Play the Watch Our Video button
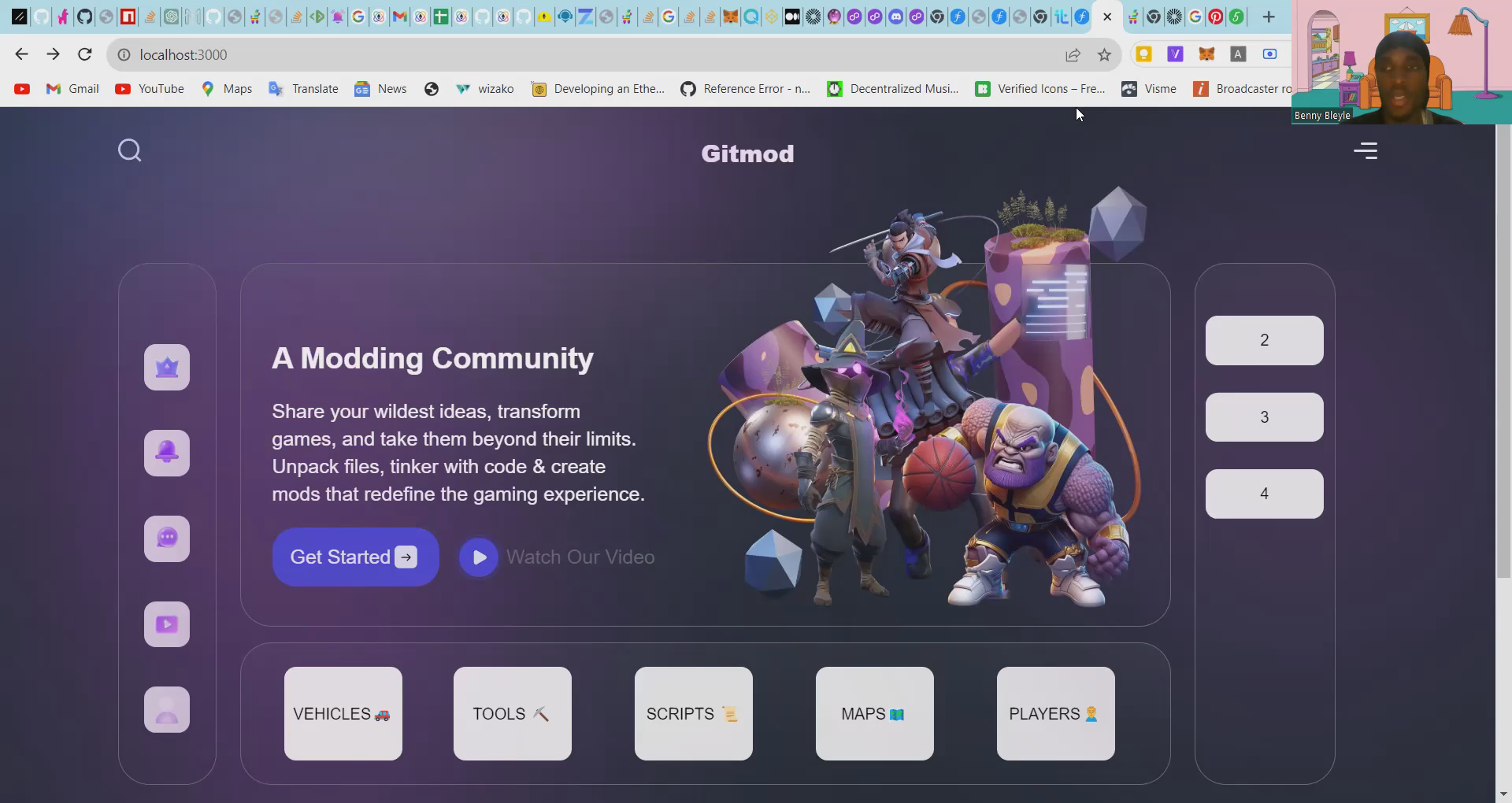The height and width of the screenshot is (803, 1512). [479, 557]
